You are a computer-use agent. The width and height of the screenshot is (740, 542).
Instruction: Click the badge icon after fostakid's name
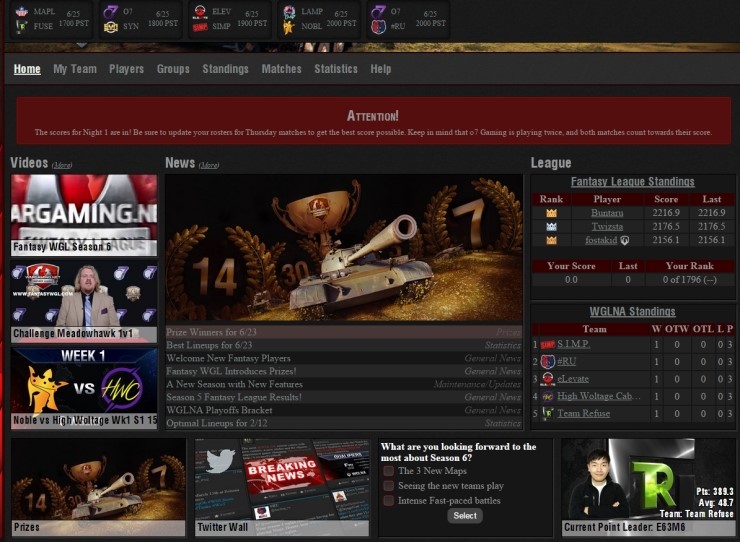(625, 241)
